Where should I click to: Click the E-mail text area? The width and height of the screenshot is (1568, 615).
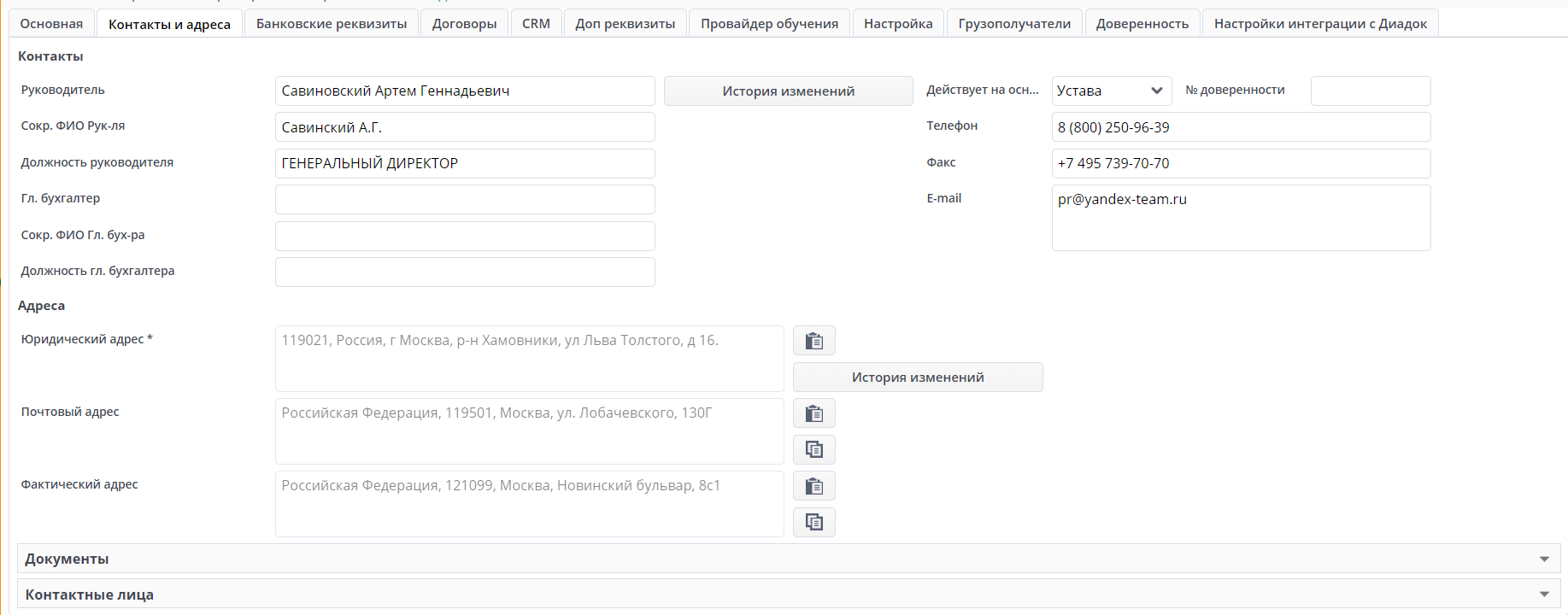1241,218
